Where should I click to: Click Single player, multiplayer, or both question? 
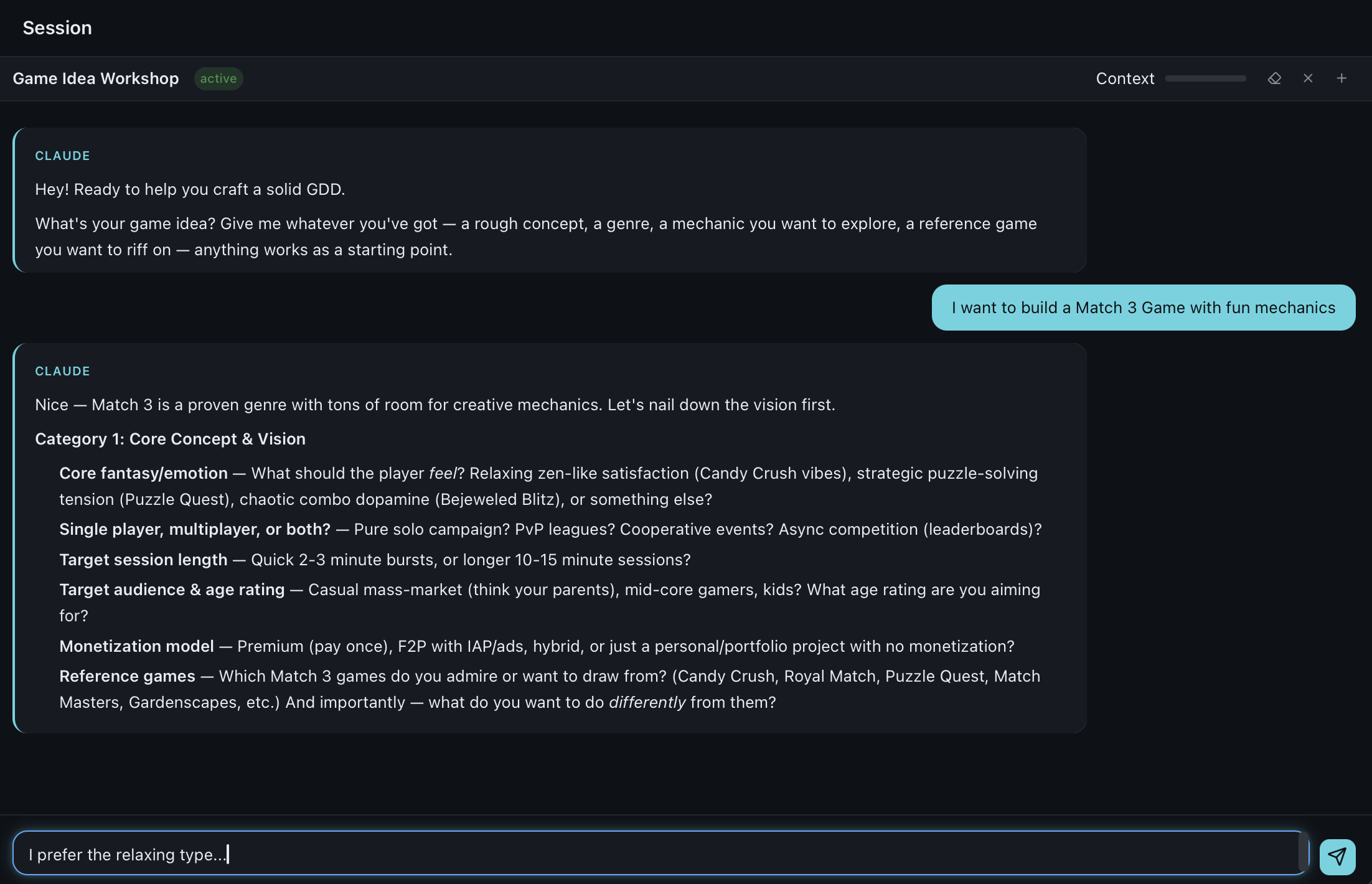point(195,529)
